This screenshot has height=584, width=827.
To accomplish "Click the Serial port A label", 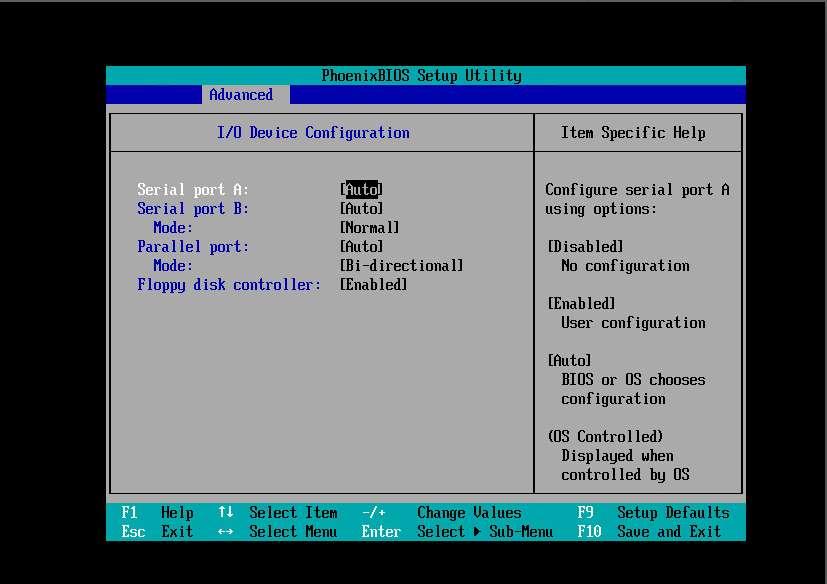I will click(x=193, y=189).
